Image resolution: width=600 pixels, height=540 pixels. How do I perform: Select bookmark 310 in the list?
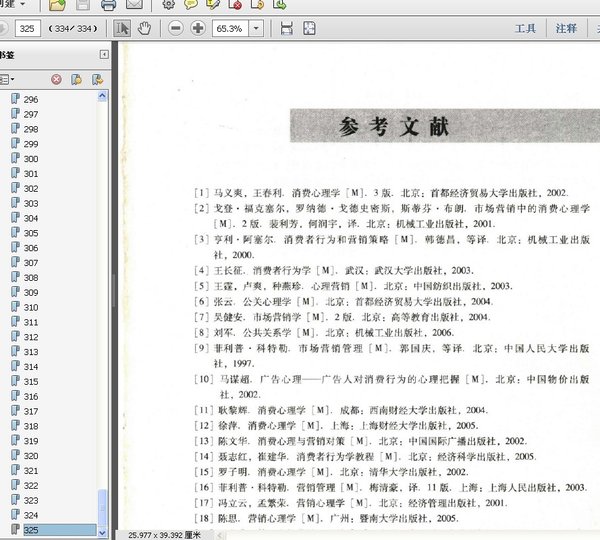(x=31, y=307)
